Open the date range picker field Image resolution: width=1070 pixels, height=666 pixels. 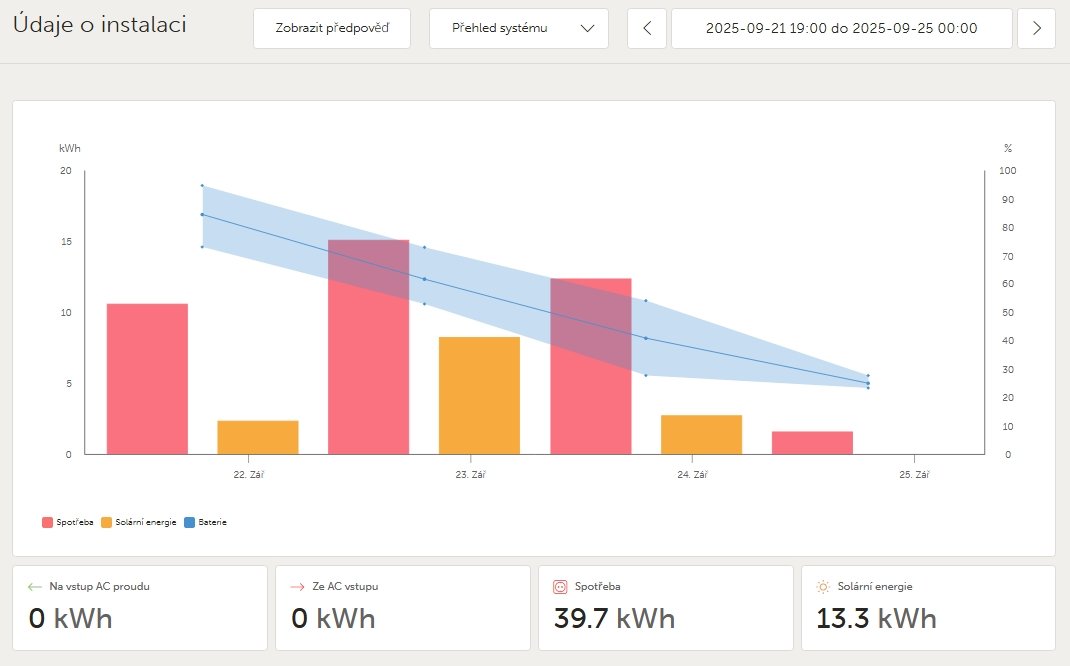pyautogui.click(x=841, y=28)
